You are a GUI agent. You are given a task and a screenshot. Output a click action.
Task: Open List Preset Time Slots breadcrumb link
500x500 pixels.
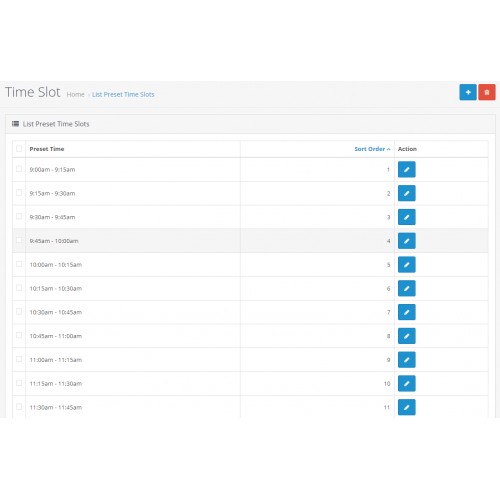pos(123,95)
